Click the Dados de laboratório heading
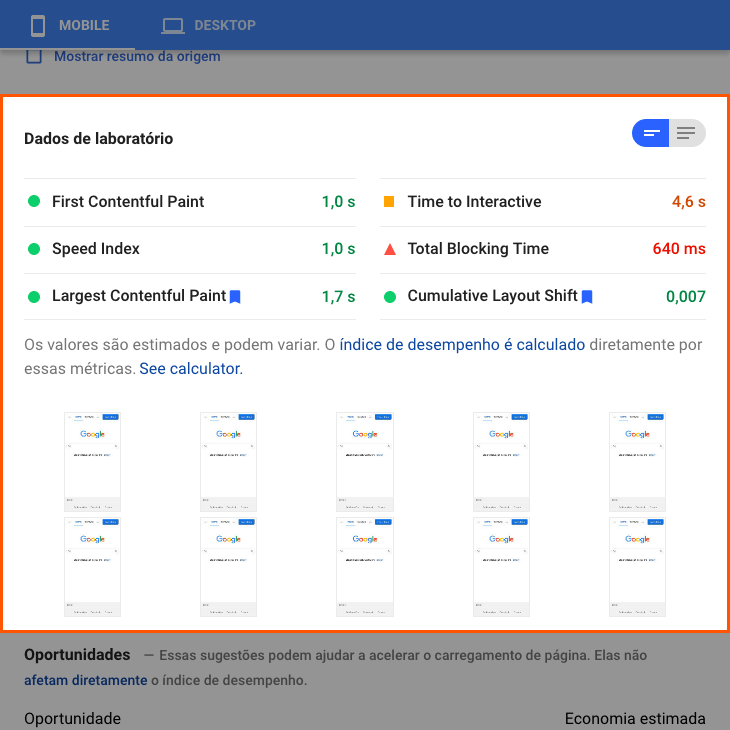This screenshot has height=730, width=730. click(x=99, y=139)
